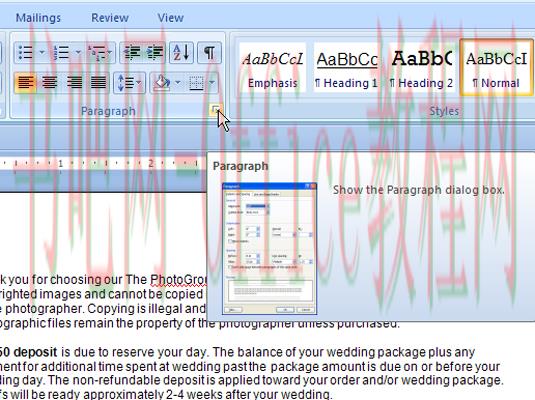
Task: Justify the paragraph text
Action: [99, 82]
